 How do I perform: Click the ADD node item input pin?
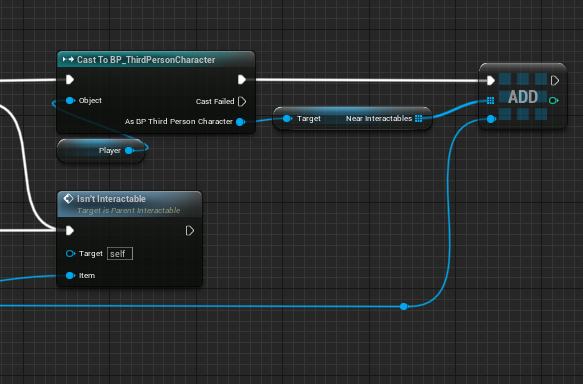click(x=491, y=119)
